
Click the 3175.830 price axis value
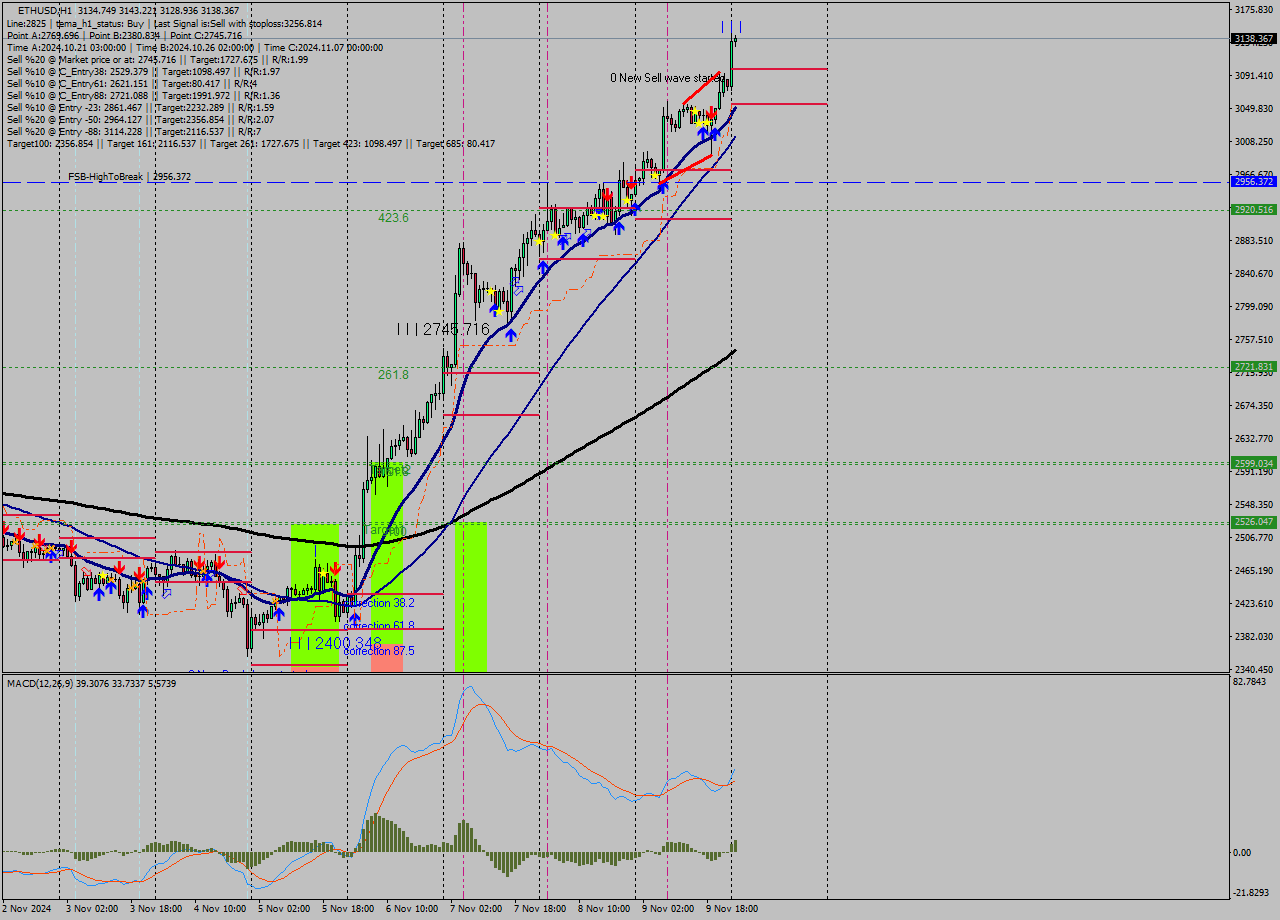pyautogui.click(x=1253, y=10)
